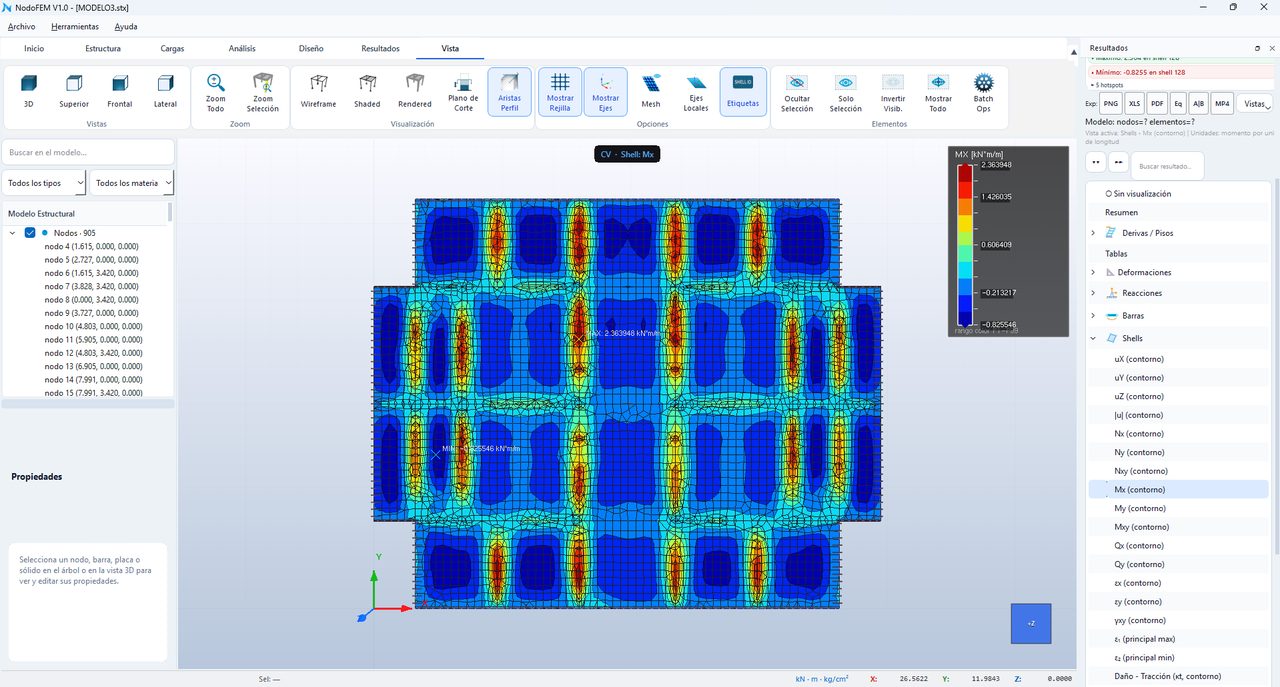The image size is (1280, 687).
Task: Select the Frontal view cube
Action: 120,91
